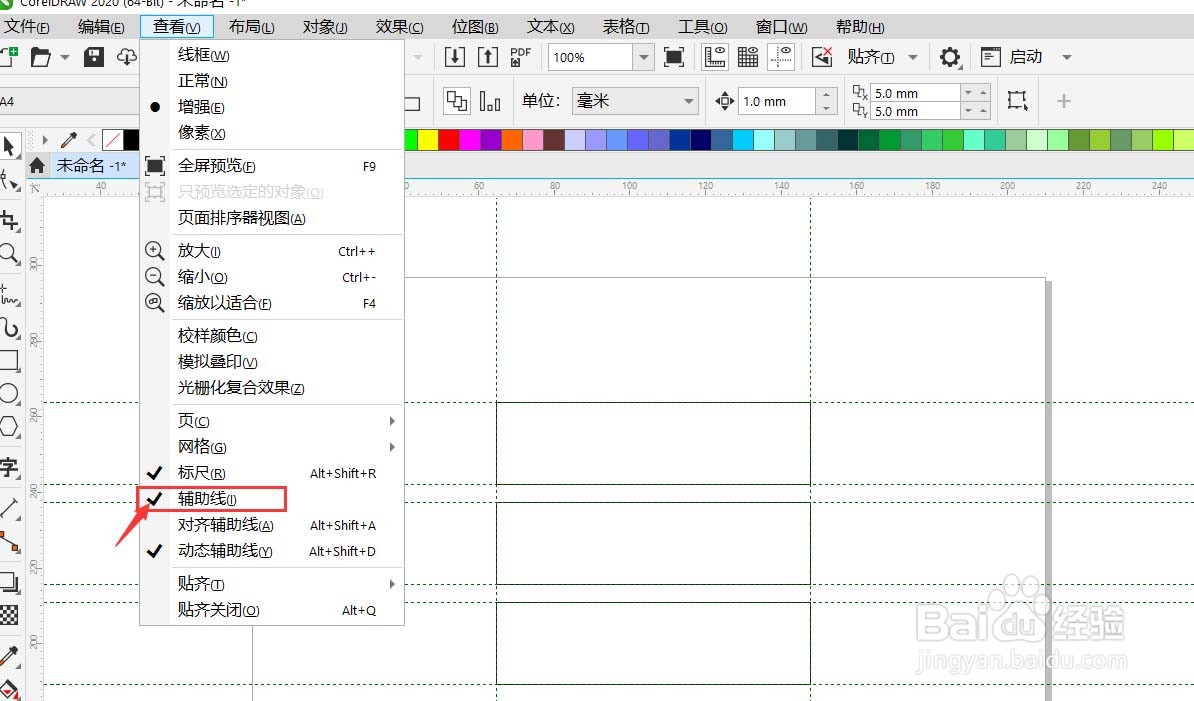Screen dimensions: 1194x701
Task: Click the nudge distance 1.0 mm field
Action: coord(777,101)
